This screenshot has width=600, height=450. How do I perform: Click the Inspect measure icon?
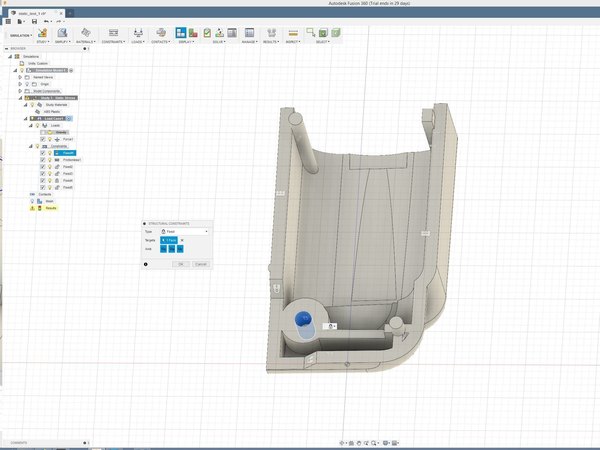tap(293, 33)
